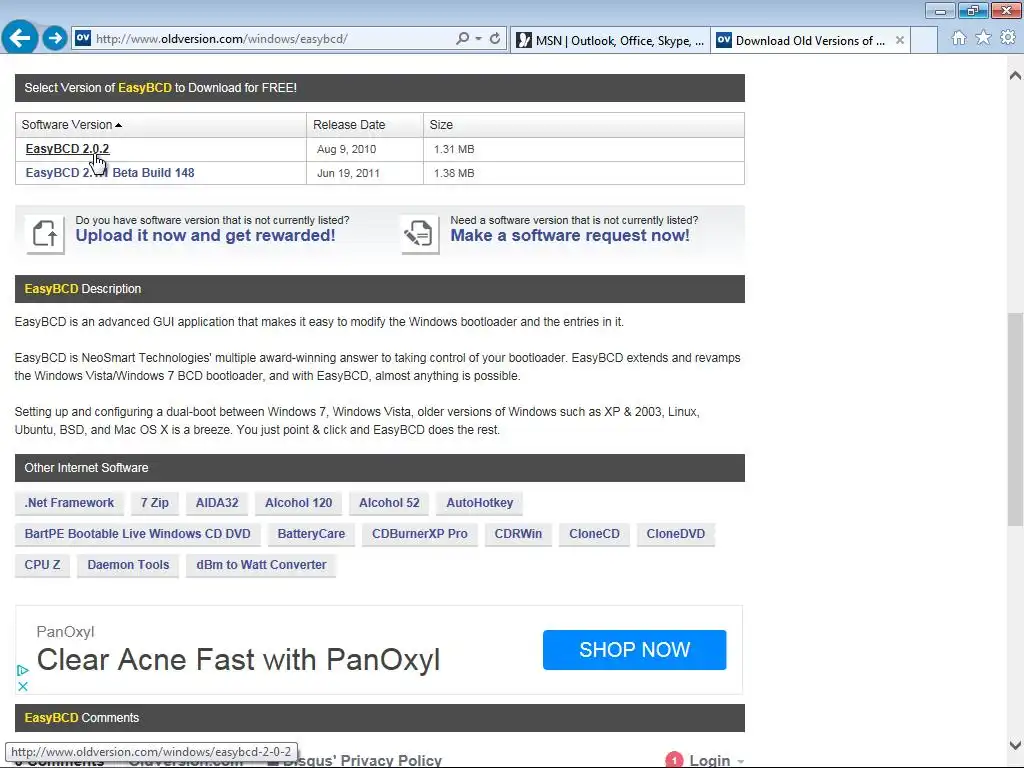This screenshot has width=1024, height=768.
Task: Open Favorites star icon
Action: [983, 38]
